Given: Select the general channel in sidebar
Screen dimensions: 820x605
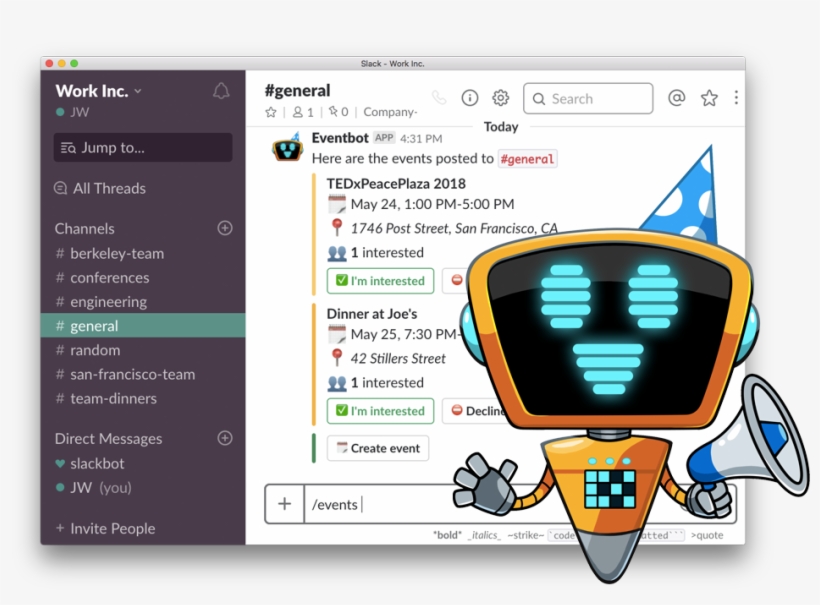Looking at the screenshot, I should coord(143,326).
